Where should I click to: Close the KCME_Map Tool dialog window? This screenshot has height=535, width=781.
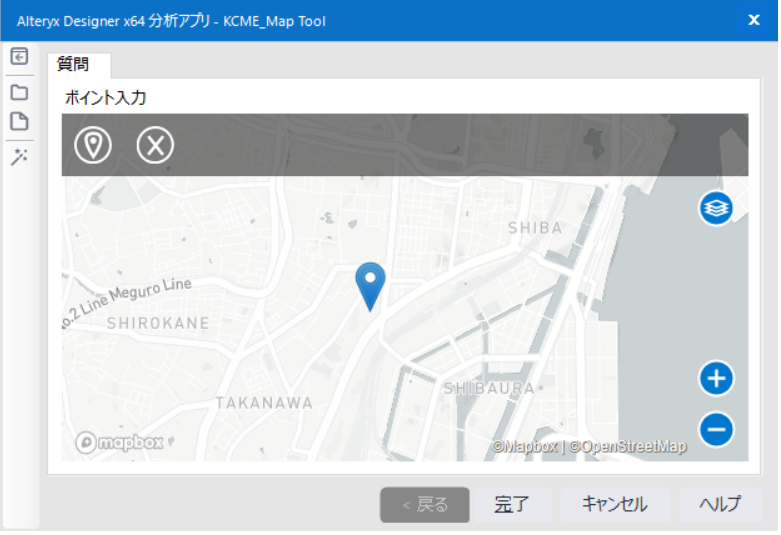pyautogui.click(x=754, y=20)
